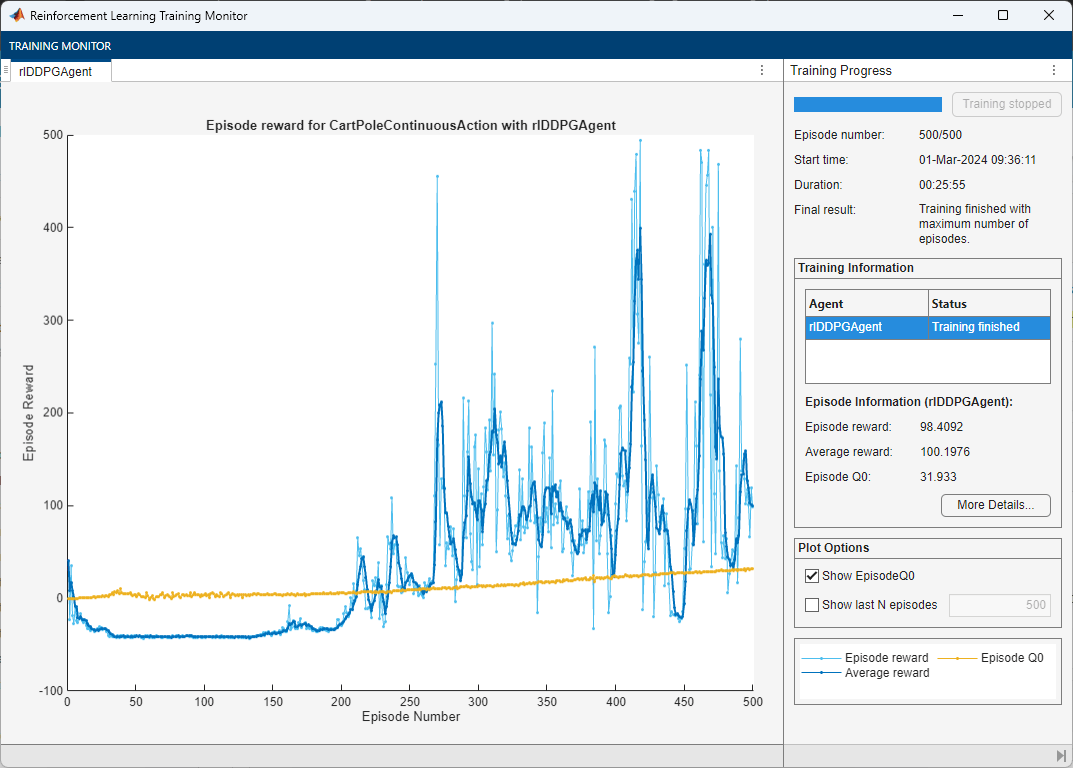Uncheck the Show EpisodeQ0 checkbox
Screen dimensions: 1073x768
(812, 576)
